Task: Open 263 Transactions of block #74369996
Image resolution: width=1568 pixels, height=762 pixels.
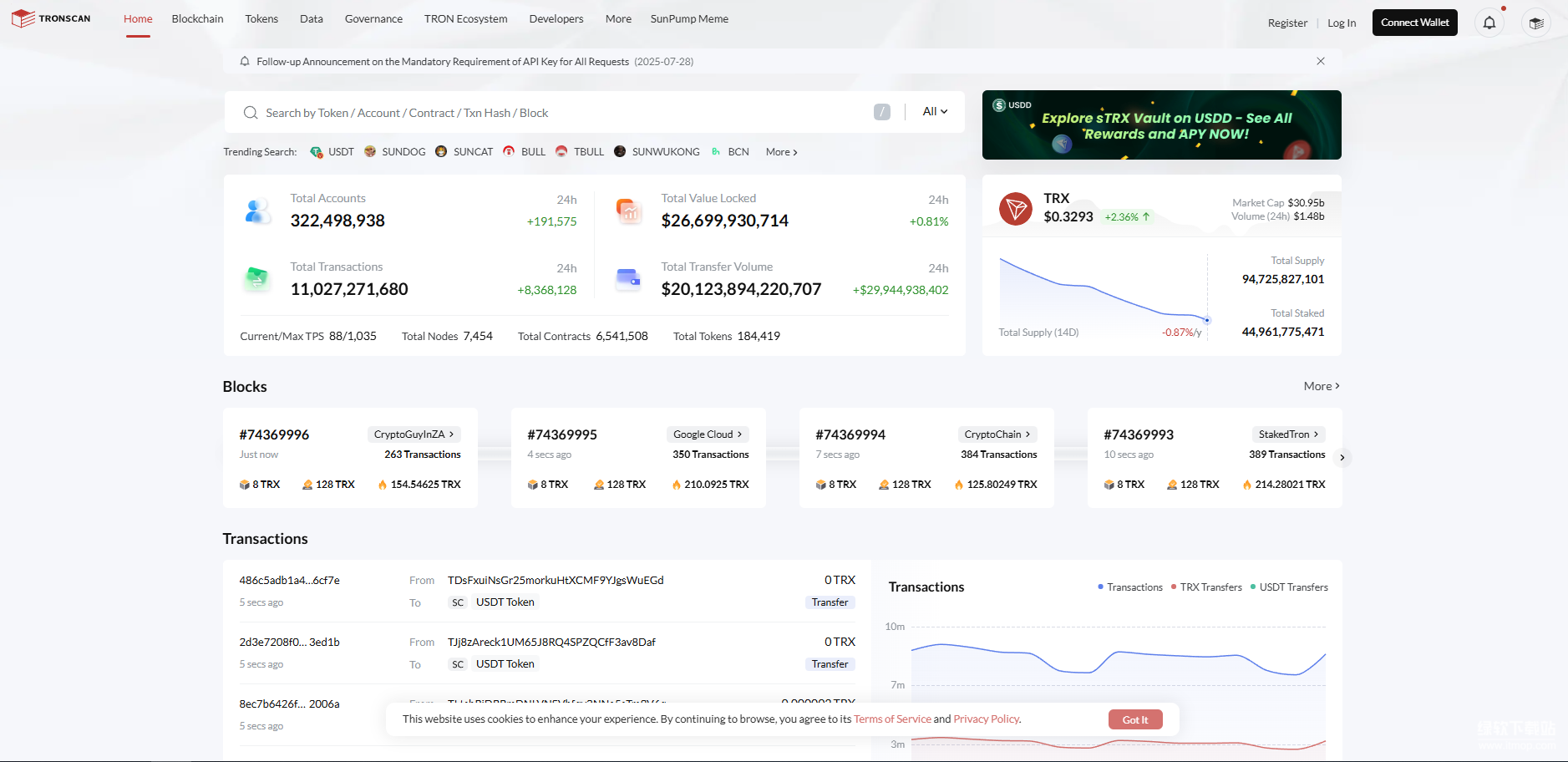Action: (x=423, y=455)
